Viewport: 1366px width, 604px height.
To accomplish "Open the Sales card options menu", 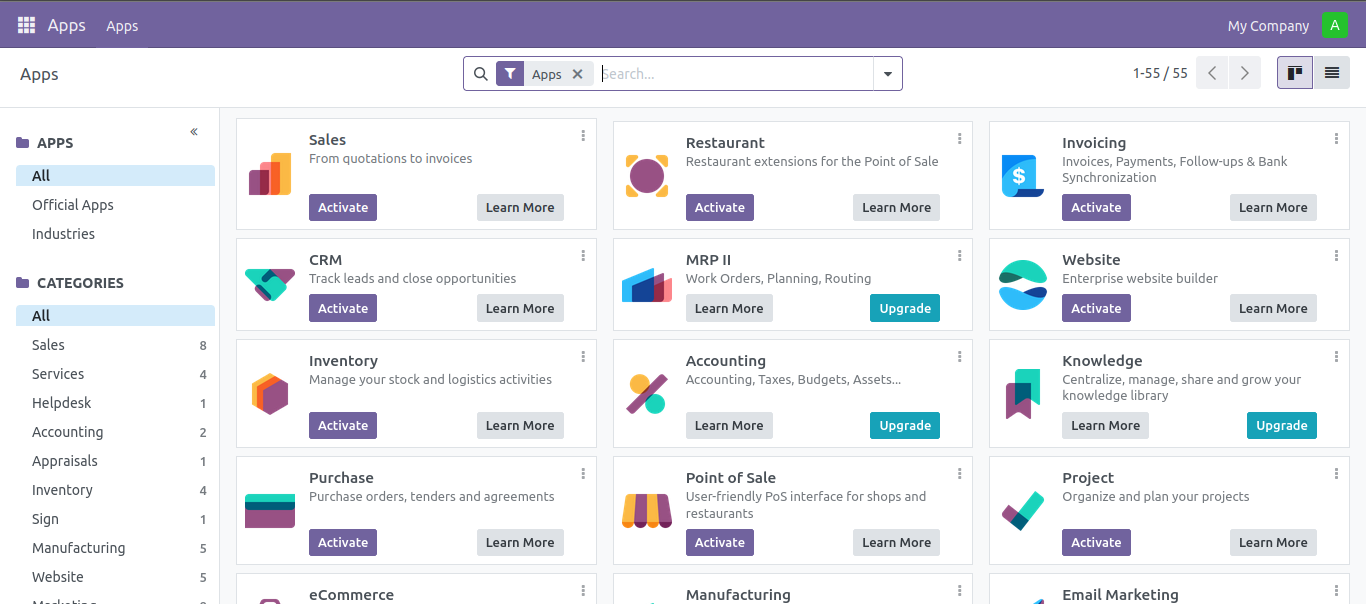I will point(583,136).
